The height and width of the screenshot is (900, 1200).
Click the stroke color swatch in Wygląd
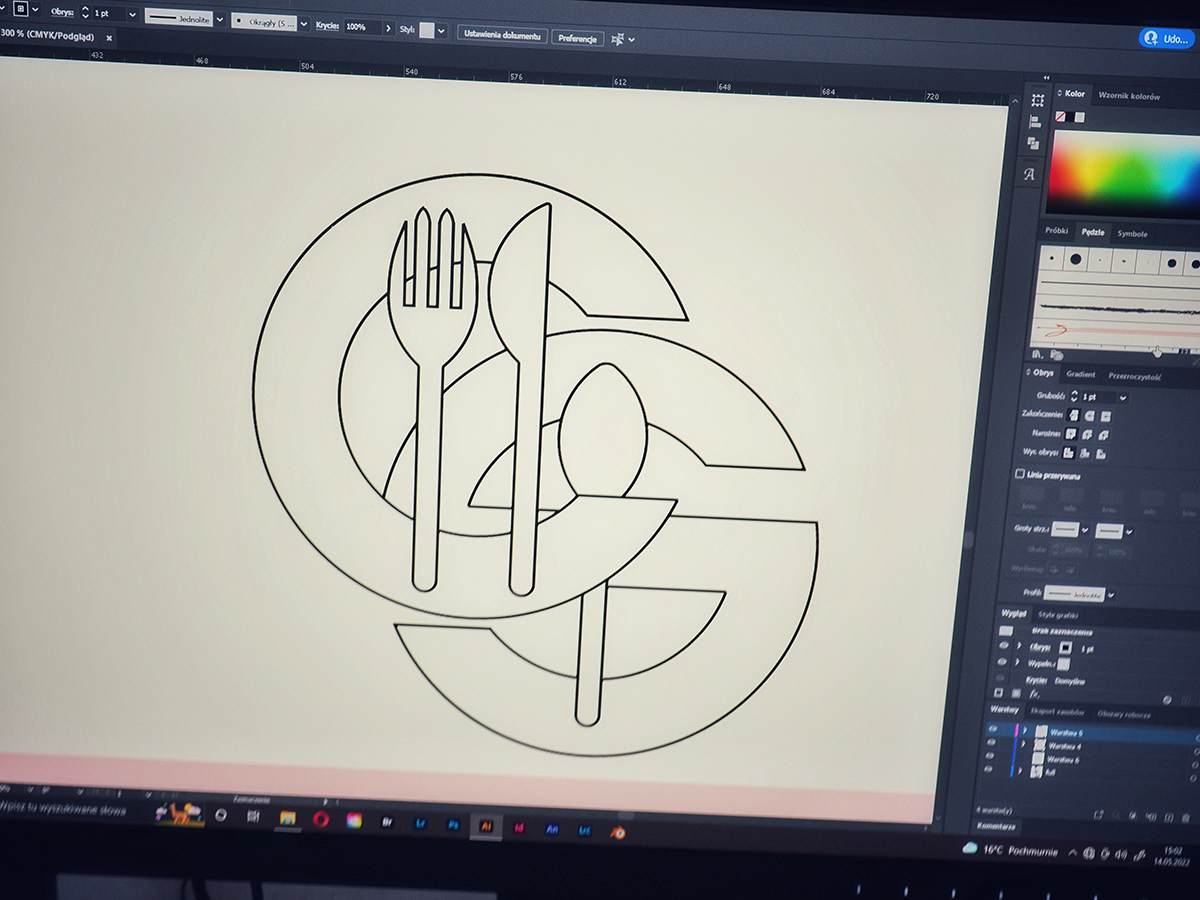(1066, 648)
